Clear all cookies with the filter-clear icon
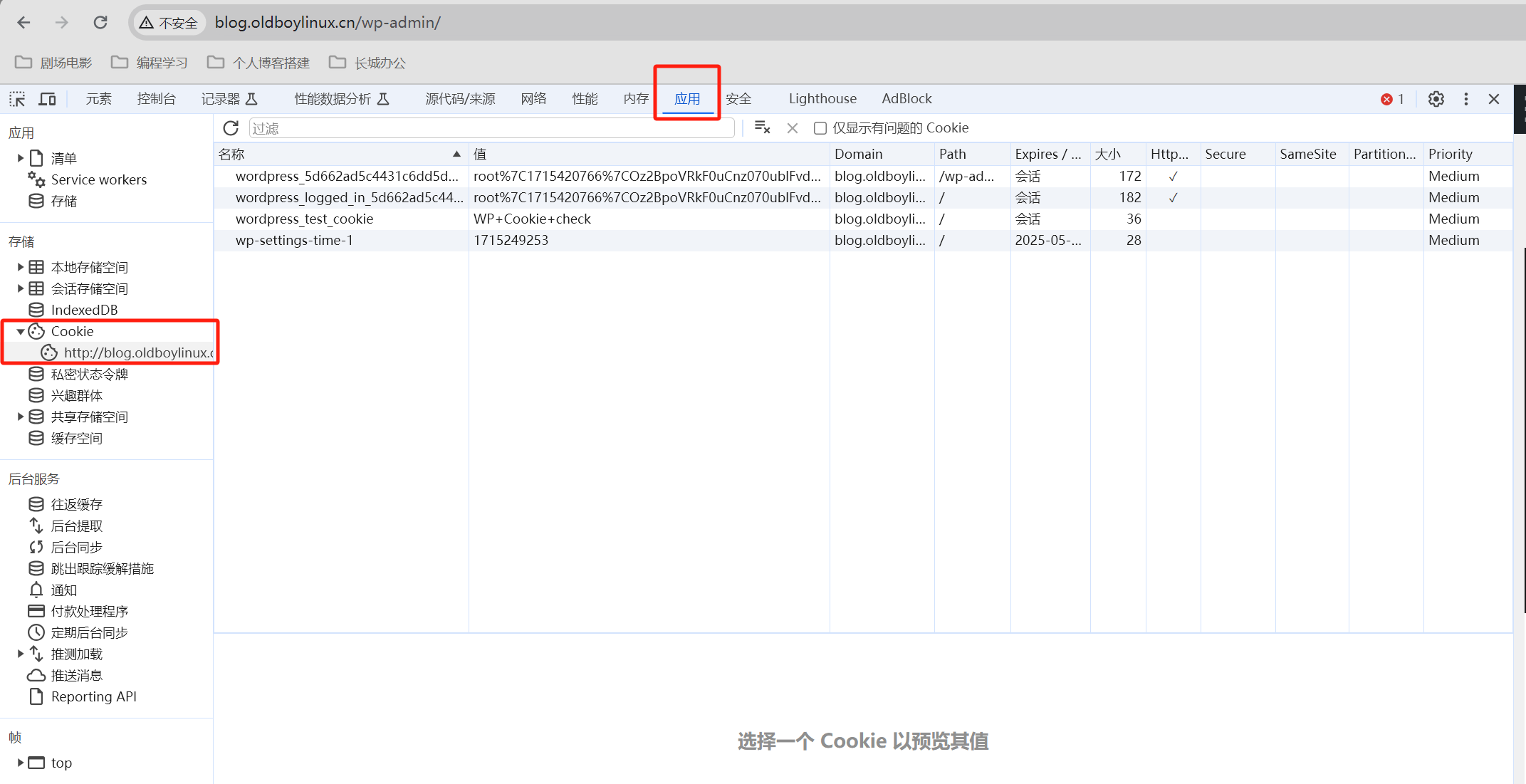The height and width of the screenshot is (784, 1526). pos(762,127)
